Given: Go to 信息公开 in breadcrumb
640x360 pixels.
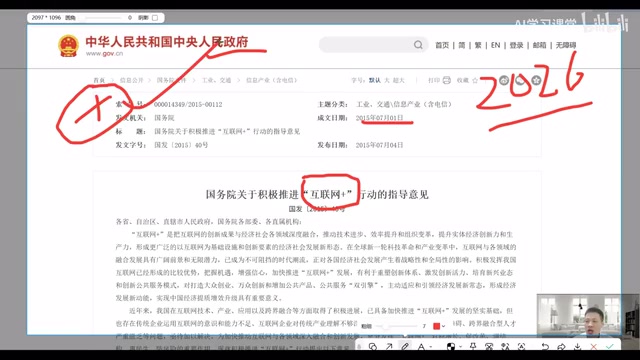Looking at the screenshot, I should 131,80.
